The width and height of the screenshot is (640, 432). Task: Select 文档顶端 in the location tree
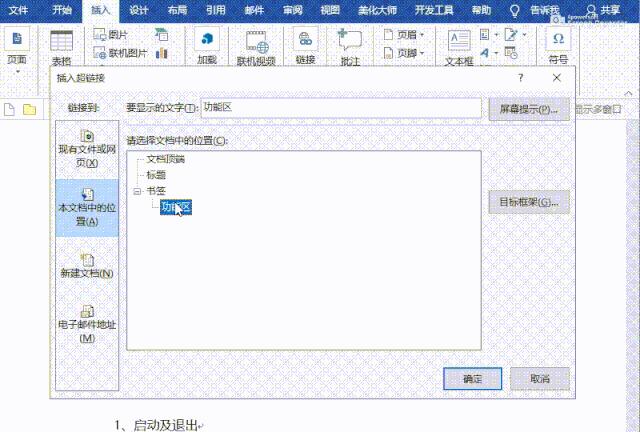[x=166, y=159]
